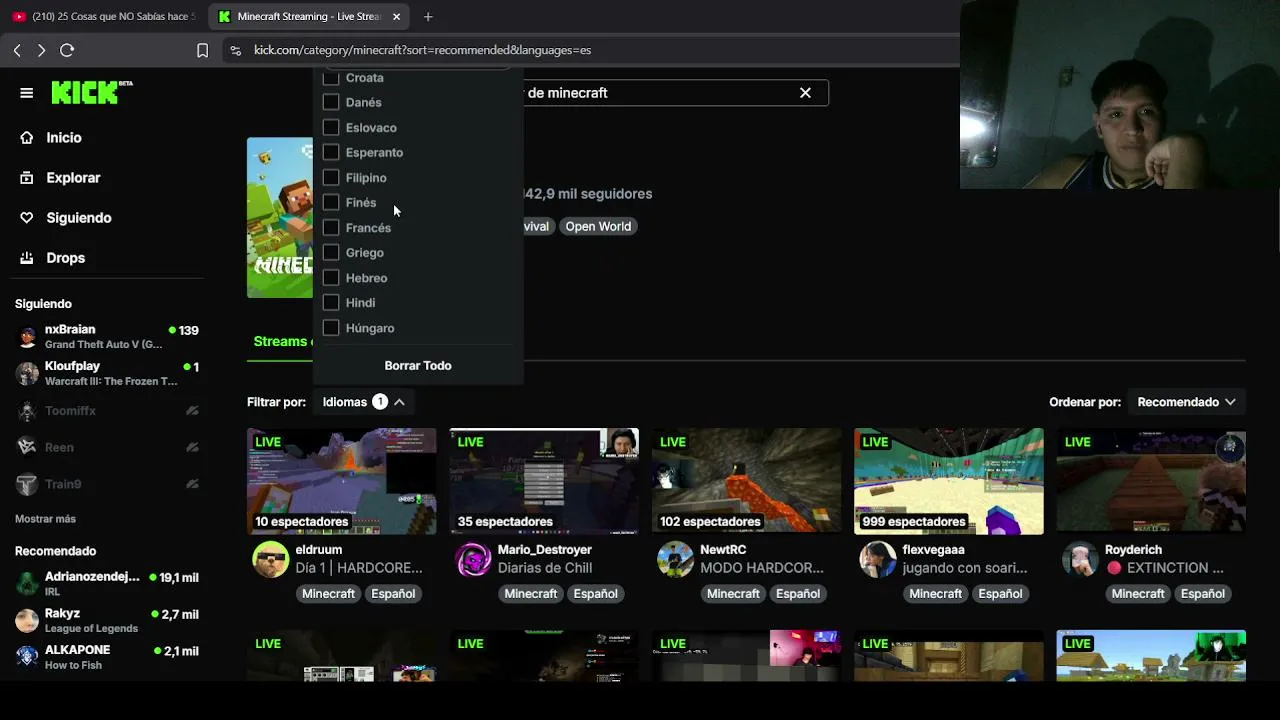Close the Minecraft Streaming tab

coord(396,16)
